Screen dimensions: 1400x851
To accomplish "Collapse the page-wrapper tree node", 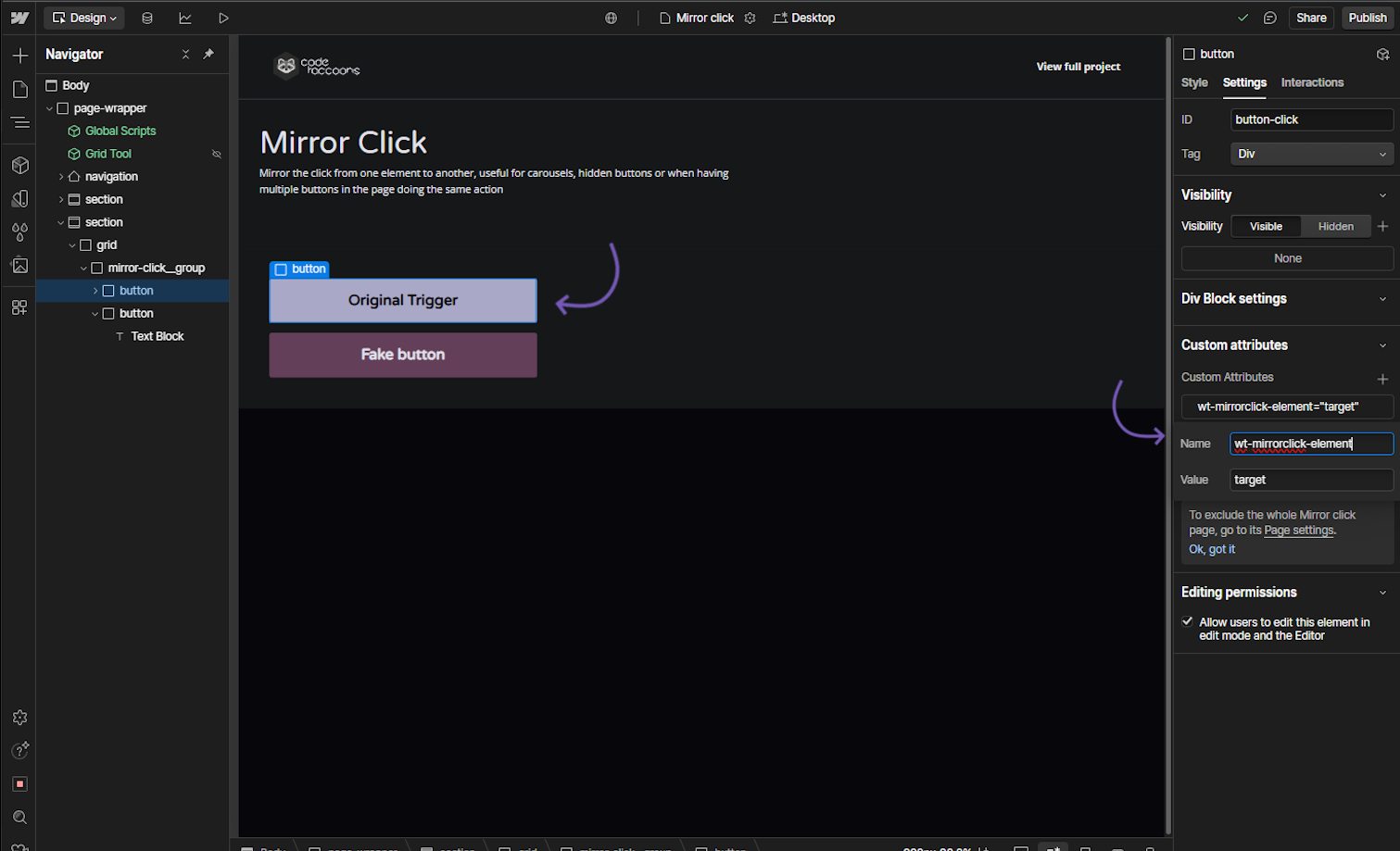I will (50, 108).
